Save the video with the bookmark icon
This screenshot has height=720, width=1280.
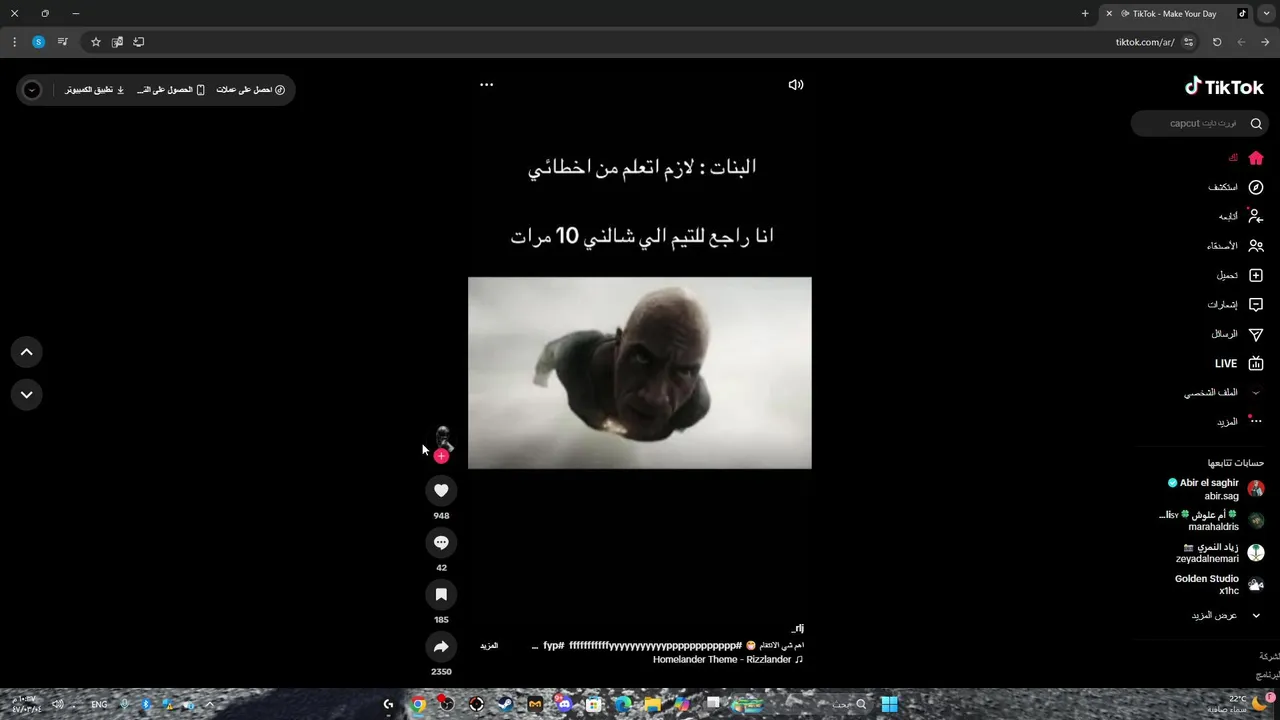point(441,594)
